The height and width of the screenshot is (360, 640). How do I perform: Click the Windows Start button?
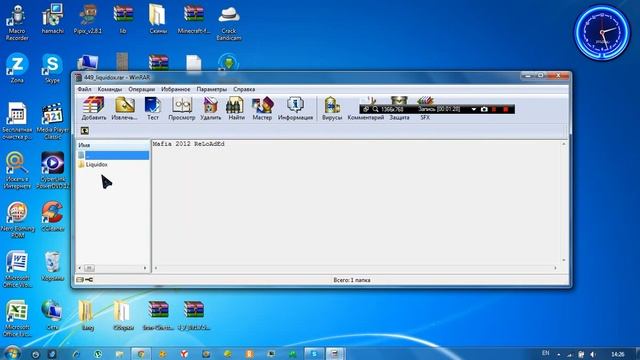(11, 353)
